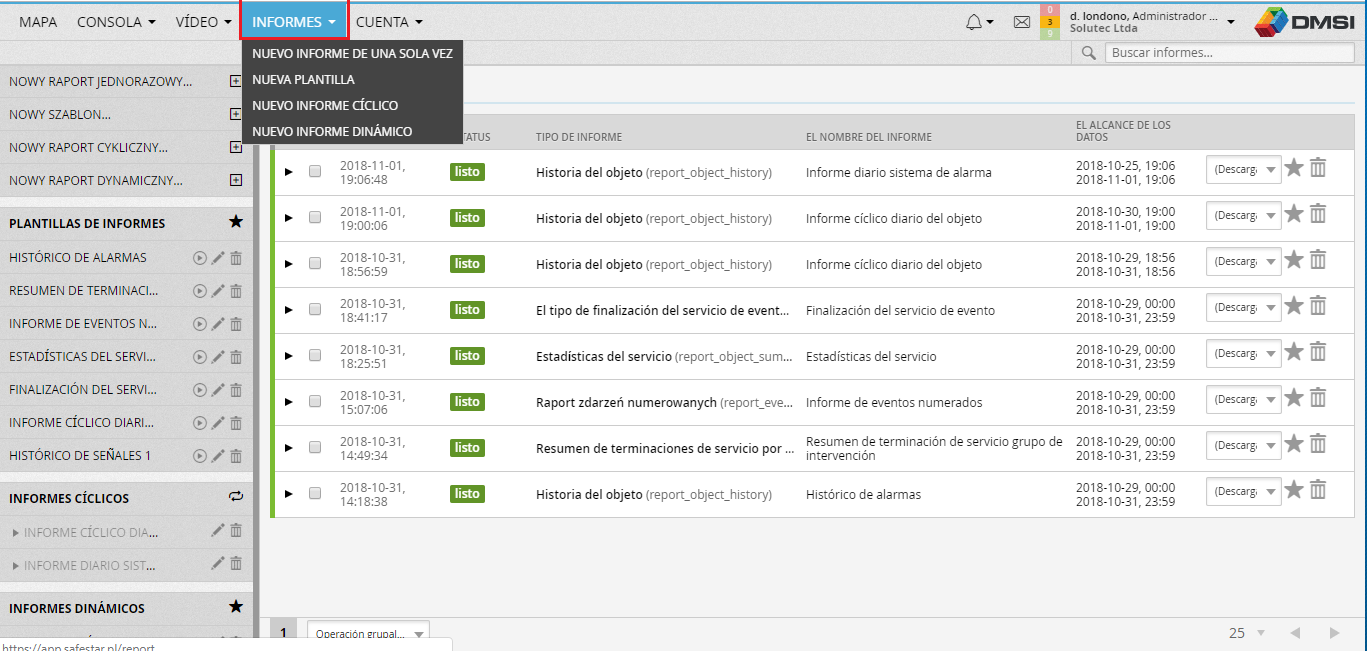Check the 2018-10-31 15:07:06 report checkbox
Image resolution: width=1367 pixels, height=651 pixels.
[x=315, y=402]
